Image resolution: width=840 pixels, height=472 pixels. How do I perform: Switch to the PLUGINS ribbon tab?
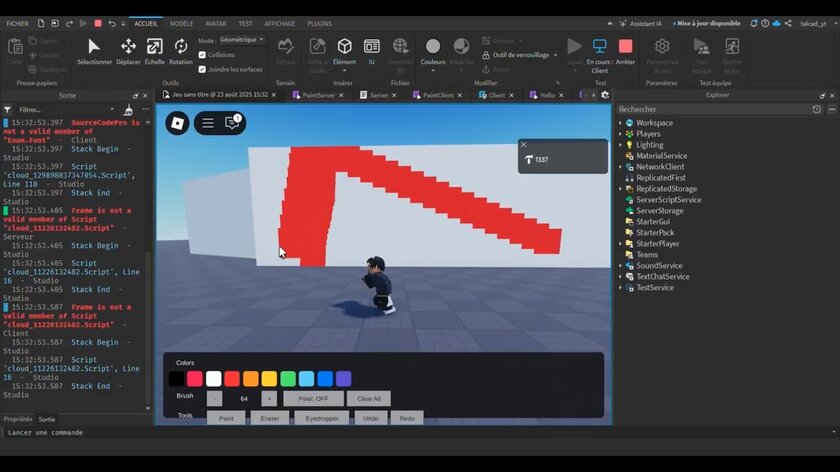[x=319, y=24]
